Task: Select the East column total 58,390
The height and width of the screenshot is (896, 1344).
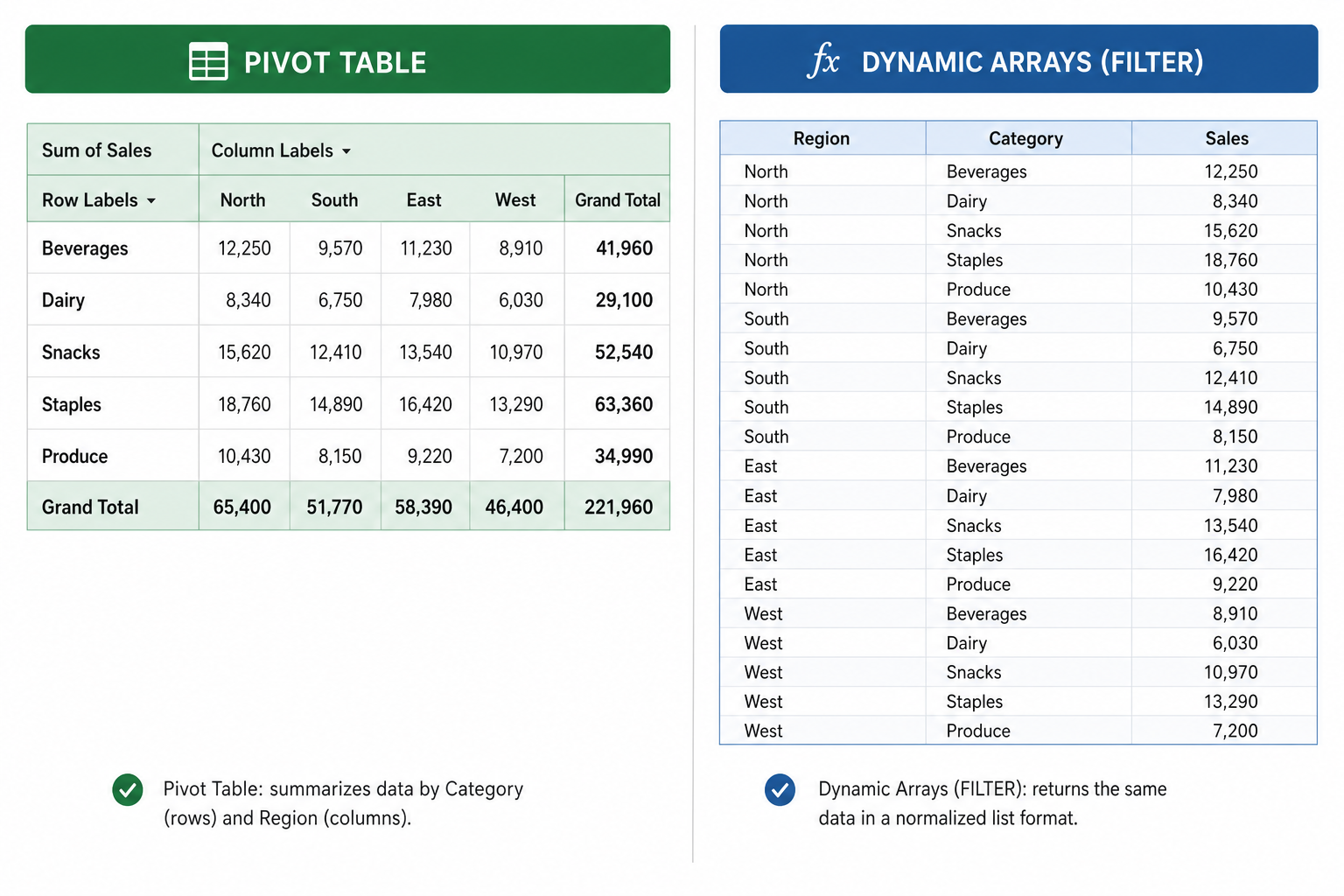Action: click(x=423, y=507)
